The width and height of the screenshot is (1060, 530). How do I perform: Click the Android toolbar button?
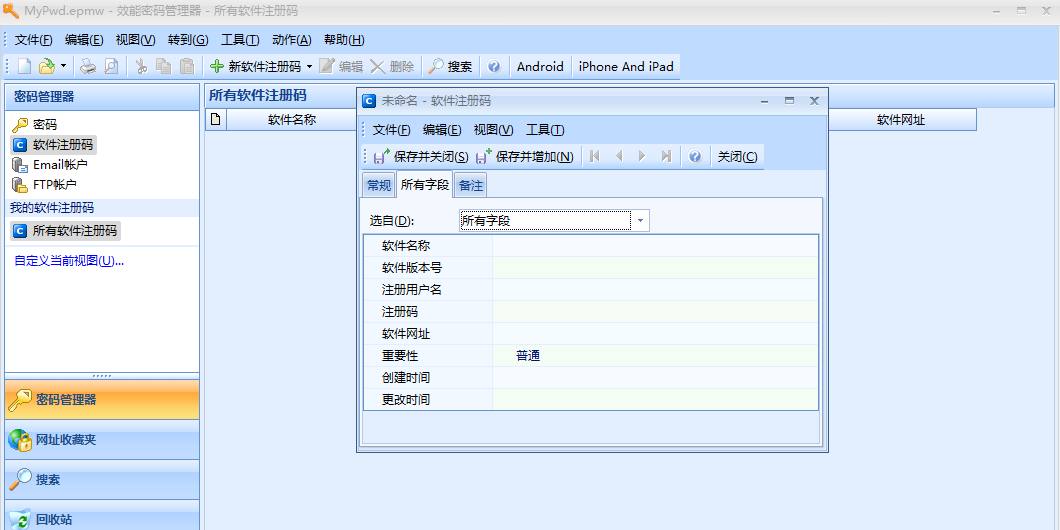pyautogui.click(x=540, y=66)
